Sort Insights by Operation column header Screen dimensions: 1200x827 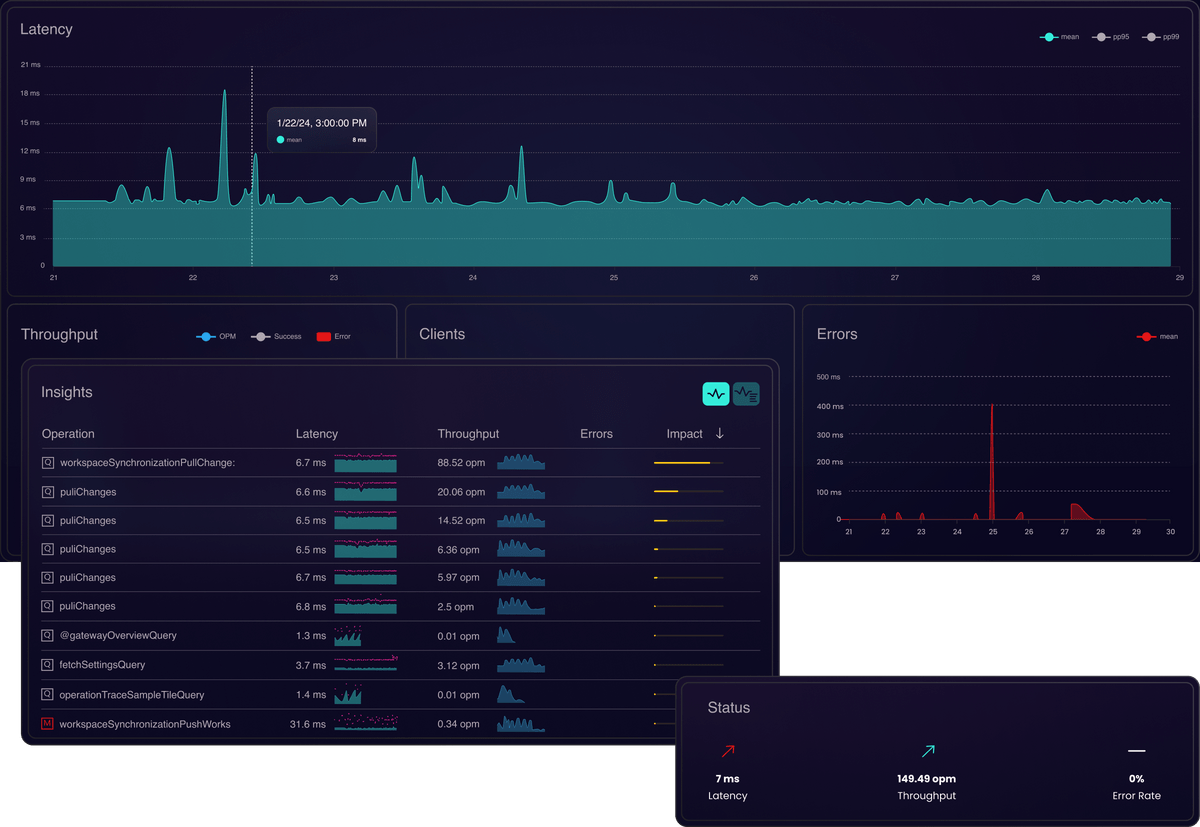click(x=68, y=434)
